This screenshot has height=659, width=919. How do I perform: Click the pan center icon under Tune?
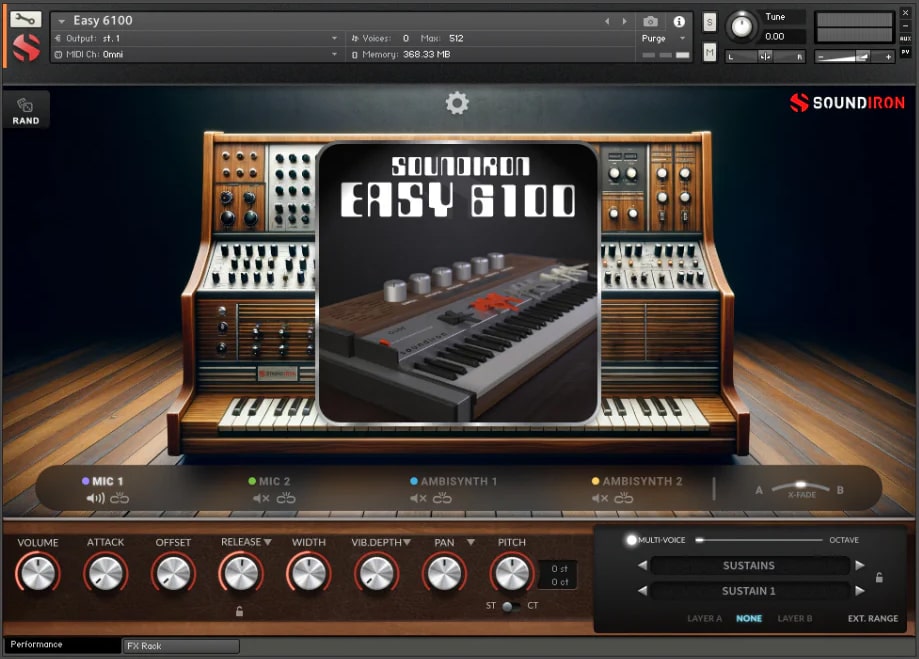[x=765, y=57]
